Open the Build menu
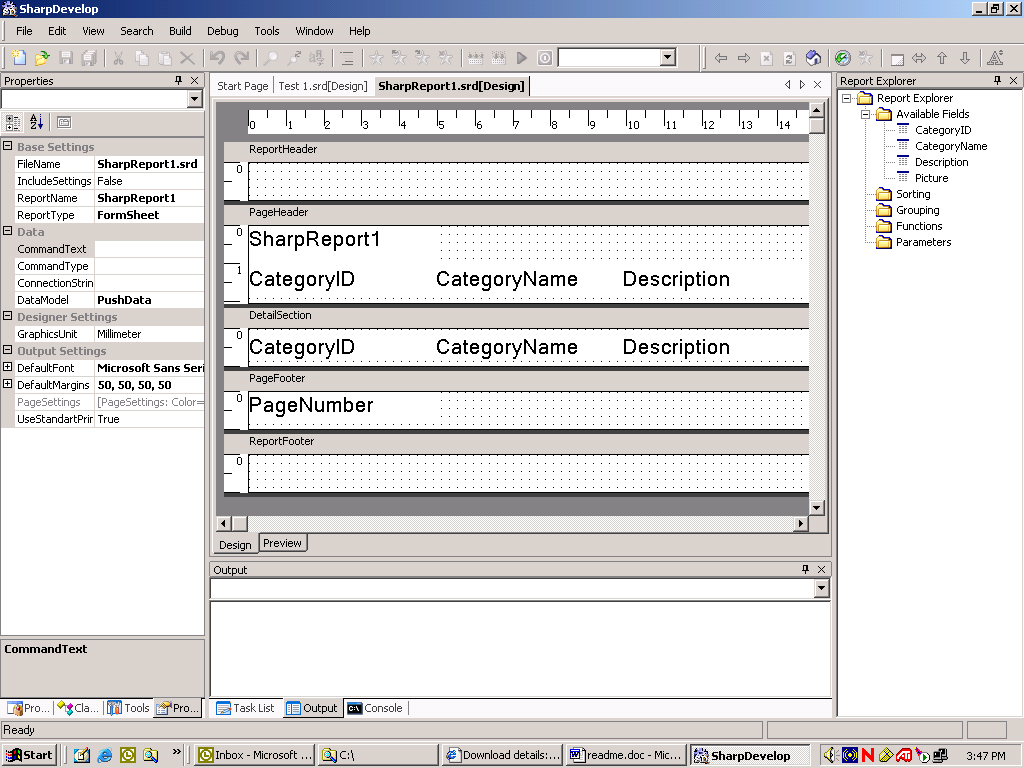1024x768 pixels. click(180, 31)
